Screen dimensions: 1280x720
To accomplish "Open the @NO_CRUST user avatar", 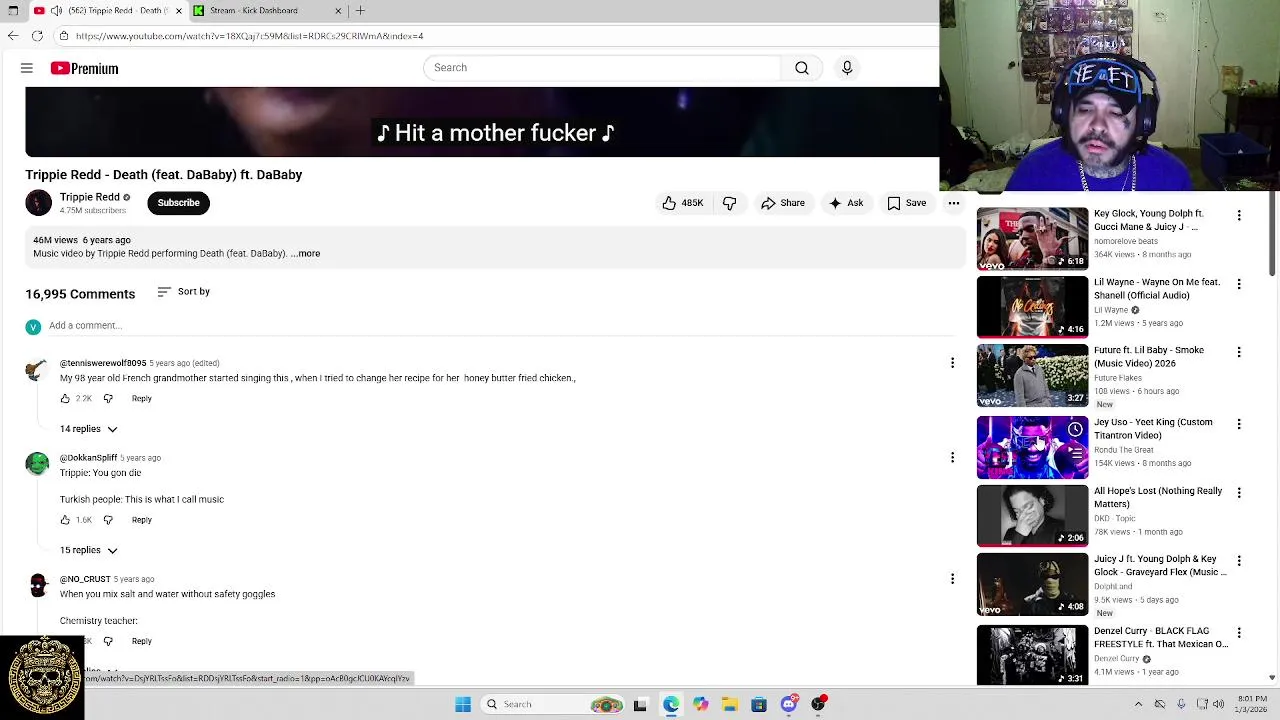I will [x=38, y=586].
